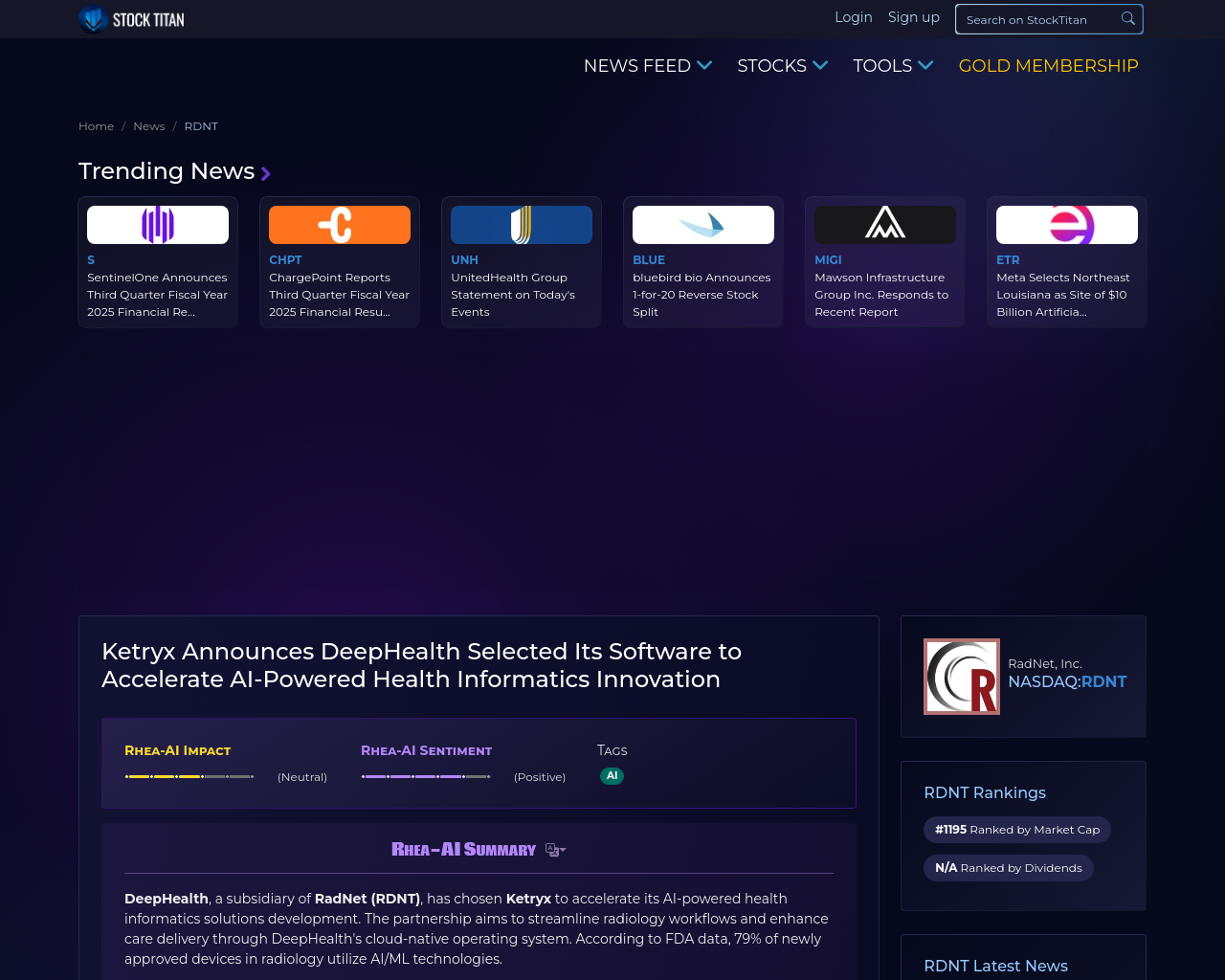This screenshot has width=1225, height=980.
Task: Open the ETR ticker link
Action: 1008,260
